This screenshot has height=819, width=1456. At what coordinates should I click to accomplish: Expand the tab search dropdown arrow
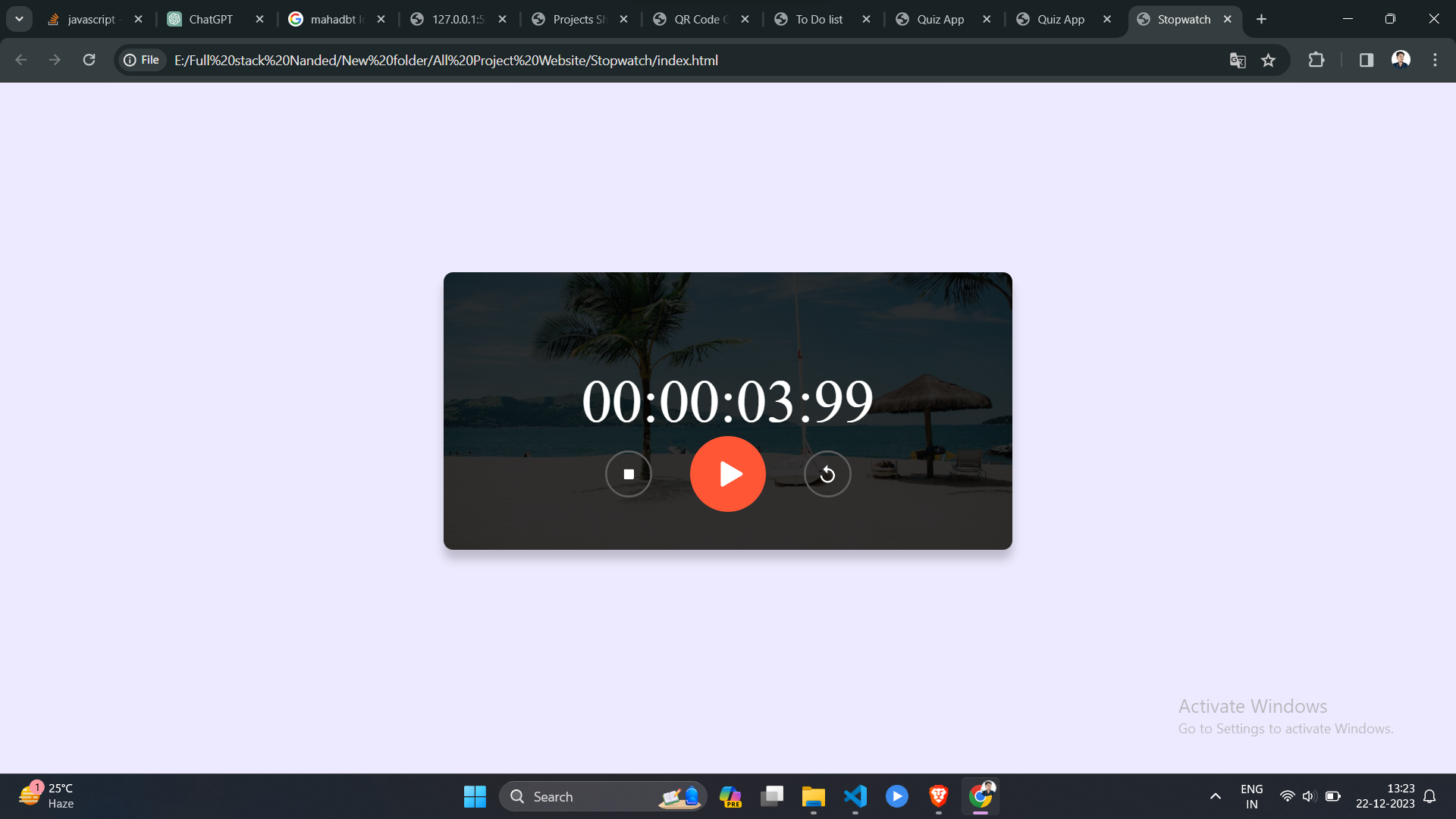pyautogui.click(x=19, y=19)
